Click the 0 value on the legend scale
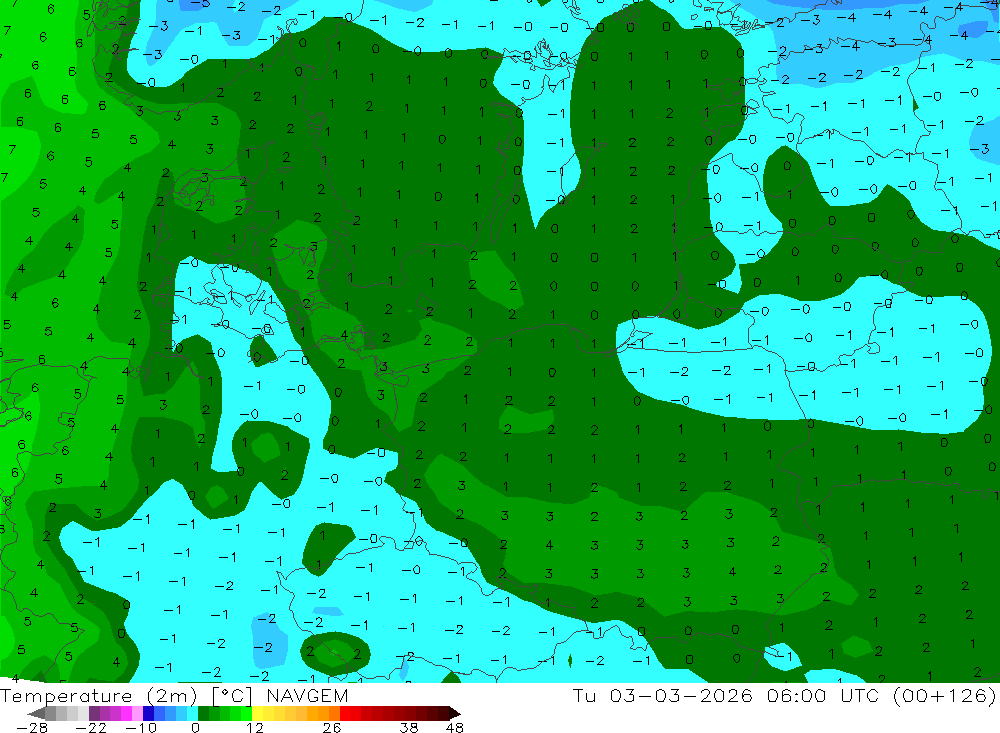Viewport: 1000px width, 733px height. tap(195, 727)
